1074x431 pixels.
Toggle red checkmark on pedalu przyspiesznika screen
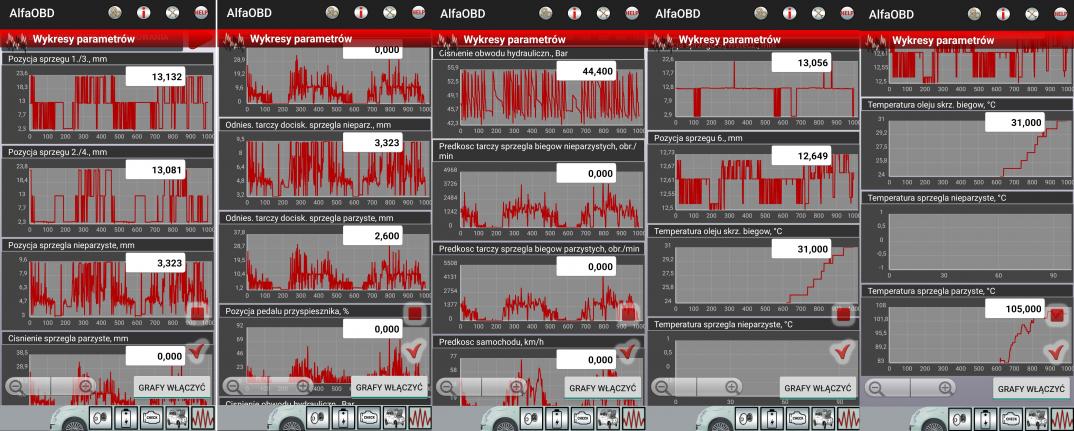[415, 352]
